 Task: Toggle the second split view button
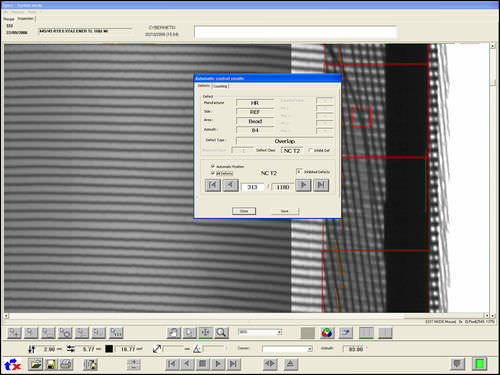385,332
